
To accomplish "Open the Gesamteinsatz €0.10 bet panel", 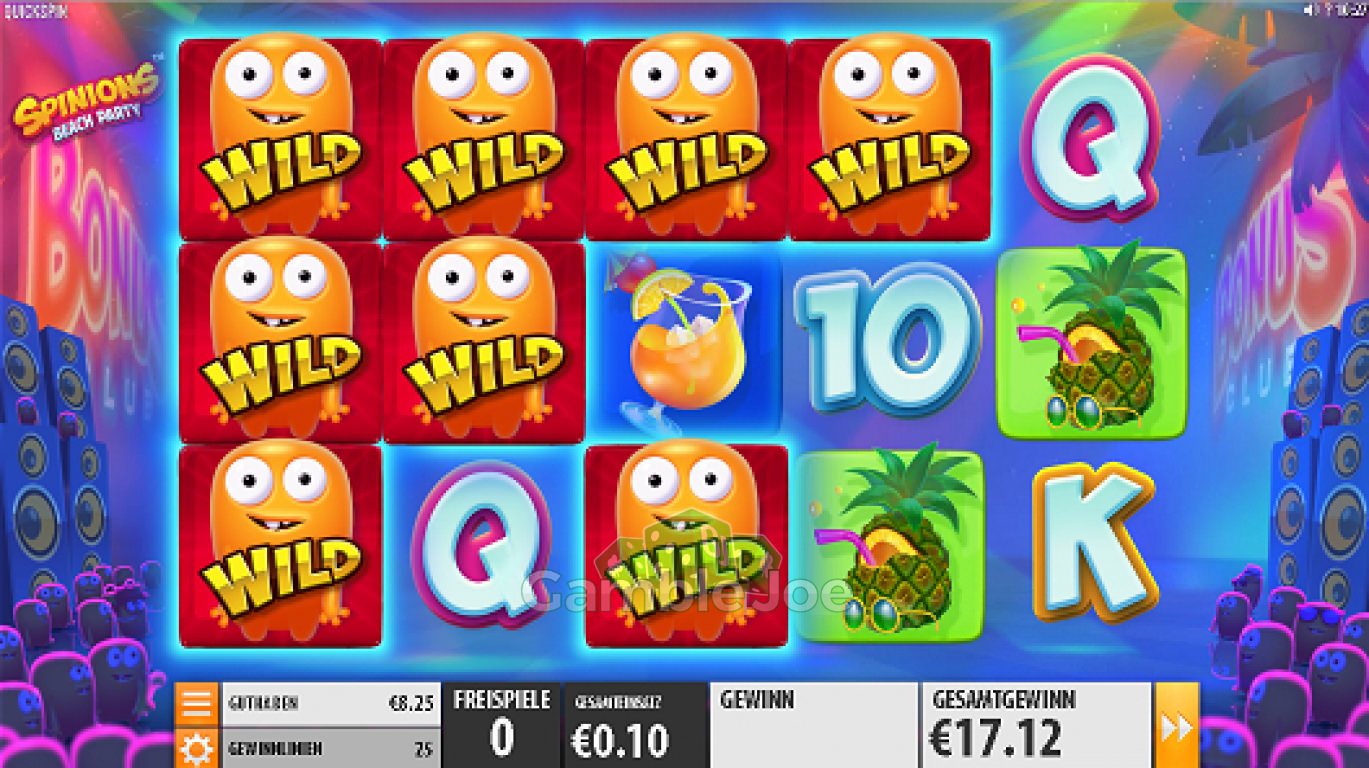I will point(636,725).
